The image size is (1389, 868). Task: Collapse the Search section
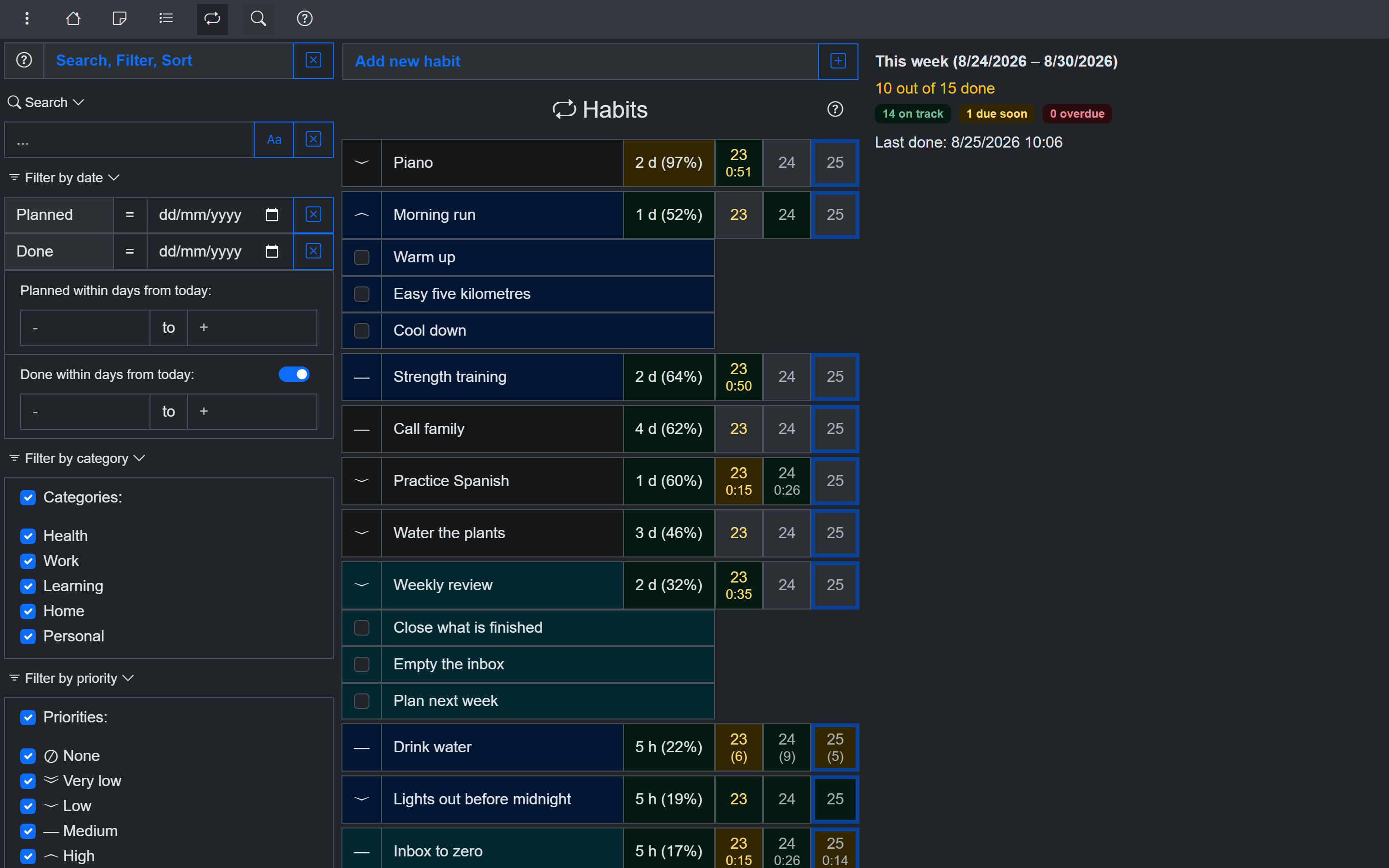click(46, 102)
